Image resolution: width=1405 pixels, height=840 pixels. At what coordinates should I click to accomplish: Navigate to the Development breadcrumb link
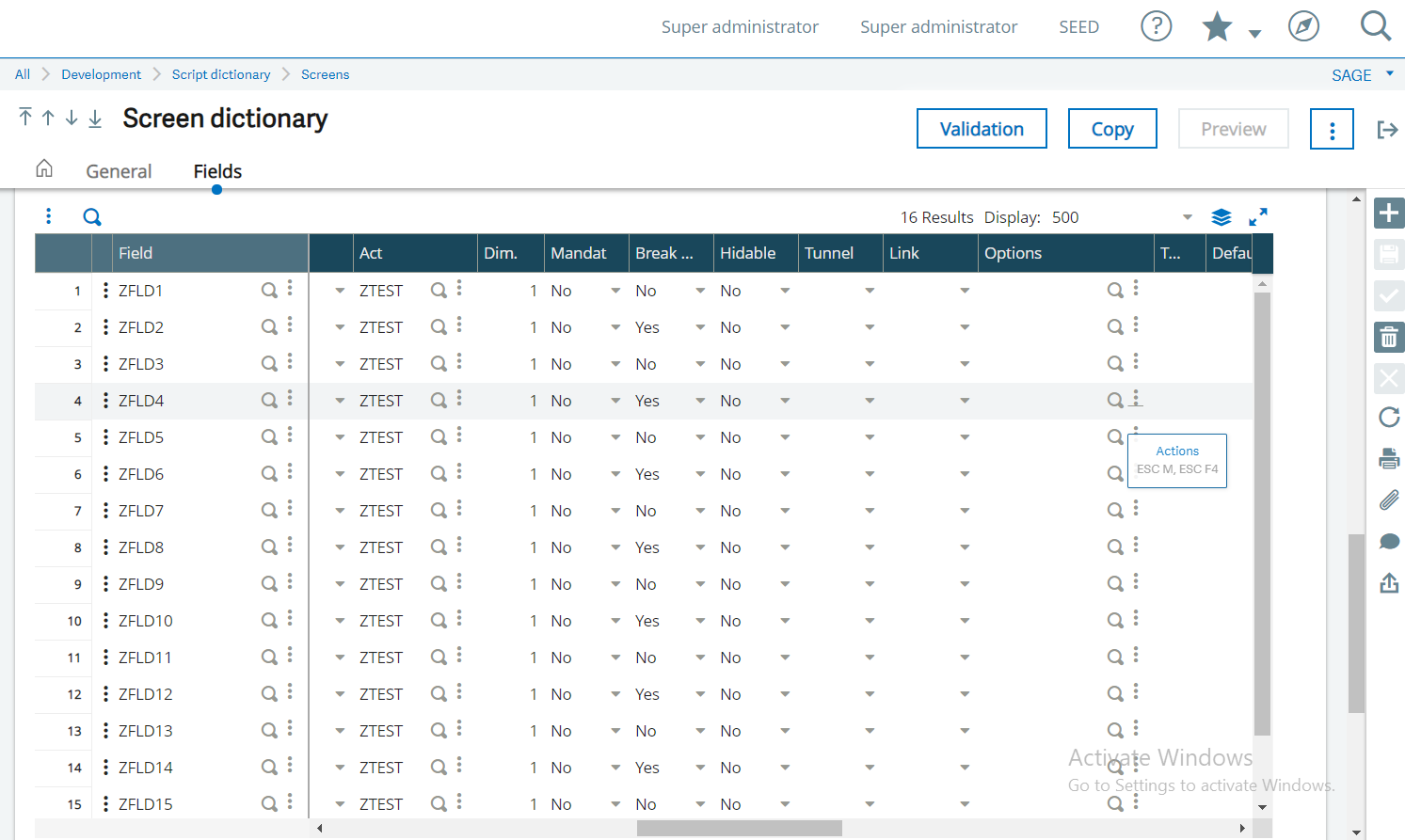[x=102, y=74]
